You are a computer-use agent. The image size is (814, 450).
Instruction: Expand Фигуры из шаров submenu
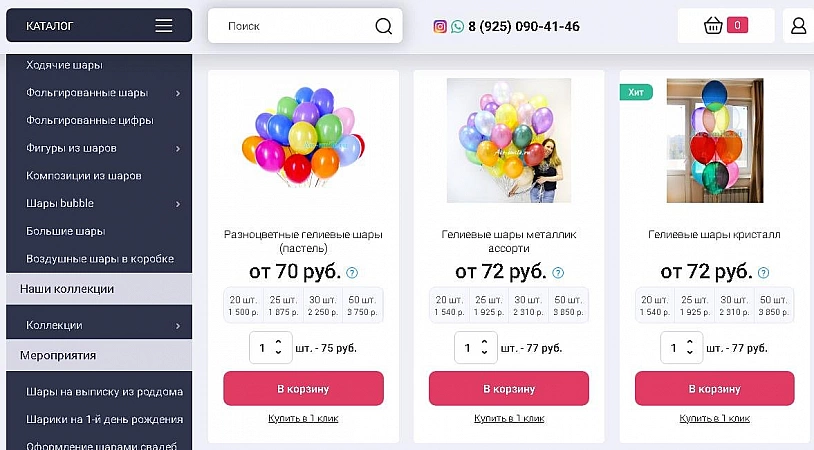pyautogui.click(x=178, y=149)
